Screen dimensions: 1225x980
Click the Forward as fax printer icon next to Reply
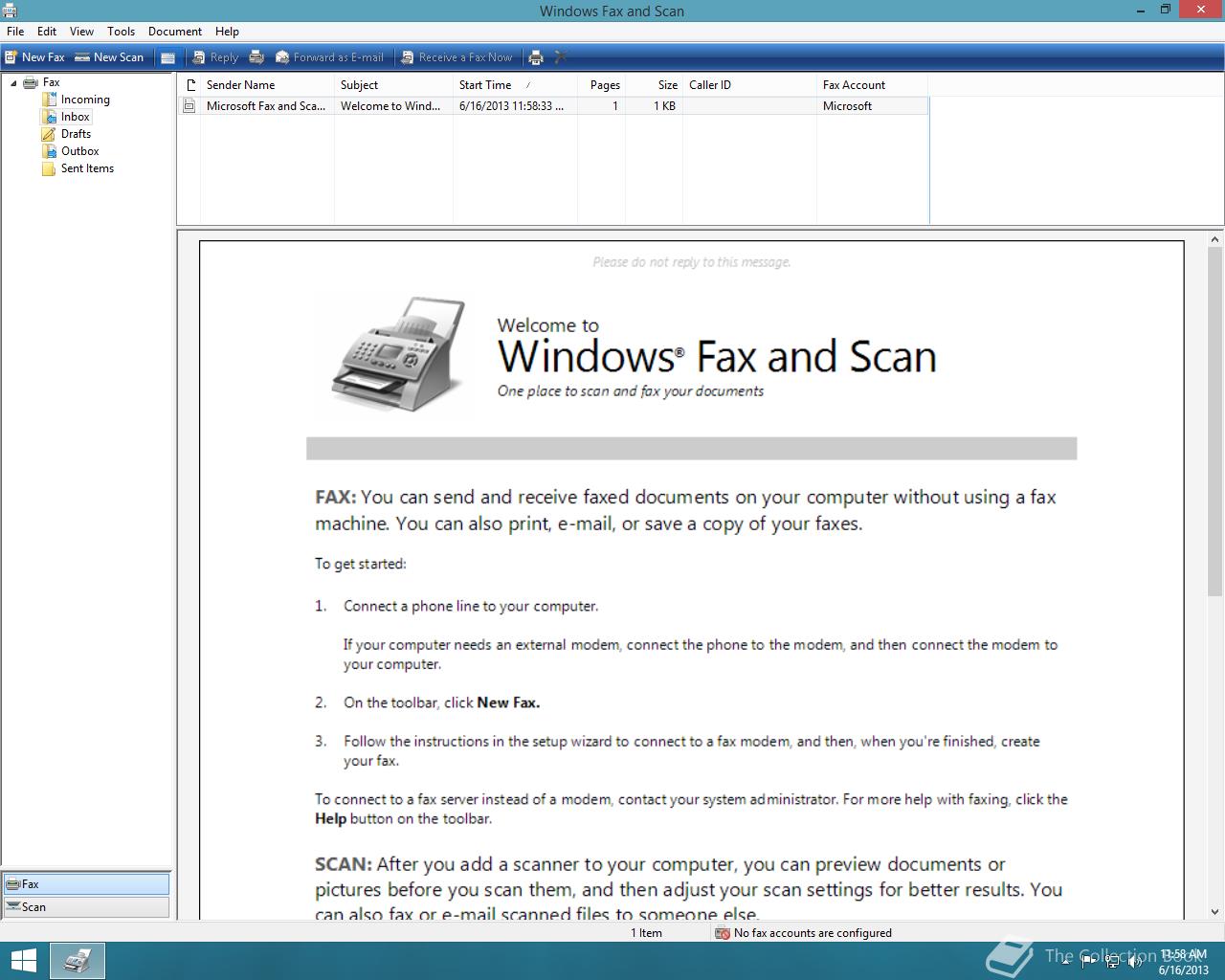[256, 57]
